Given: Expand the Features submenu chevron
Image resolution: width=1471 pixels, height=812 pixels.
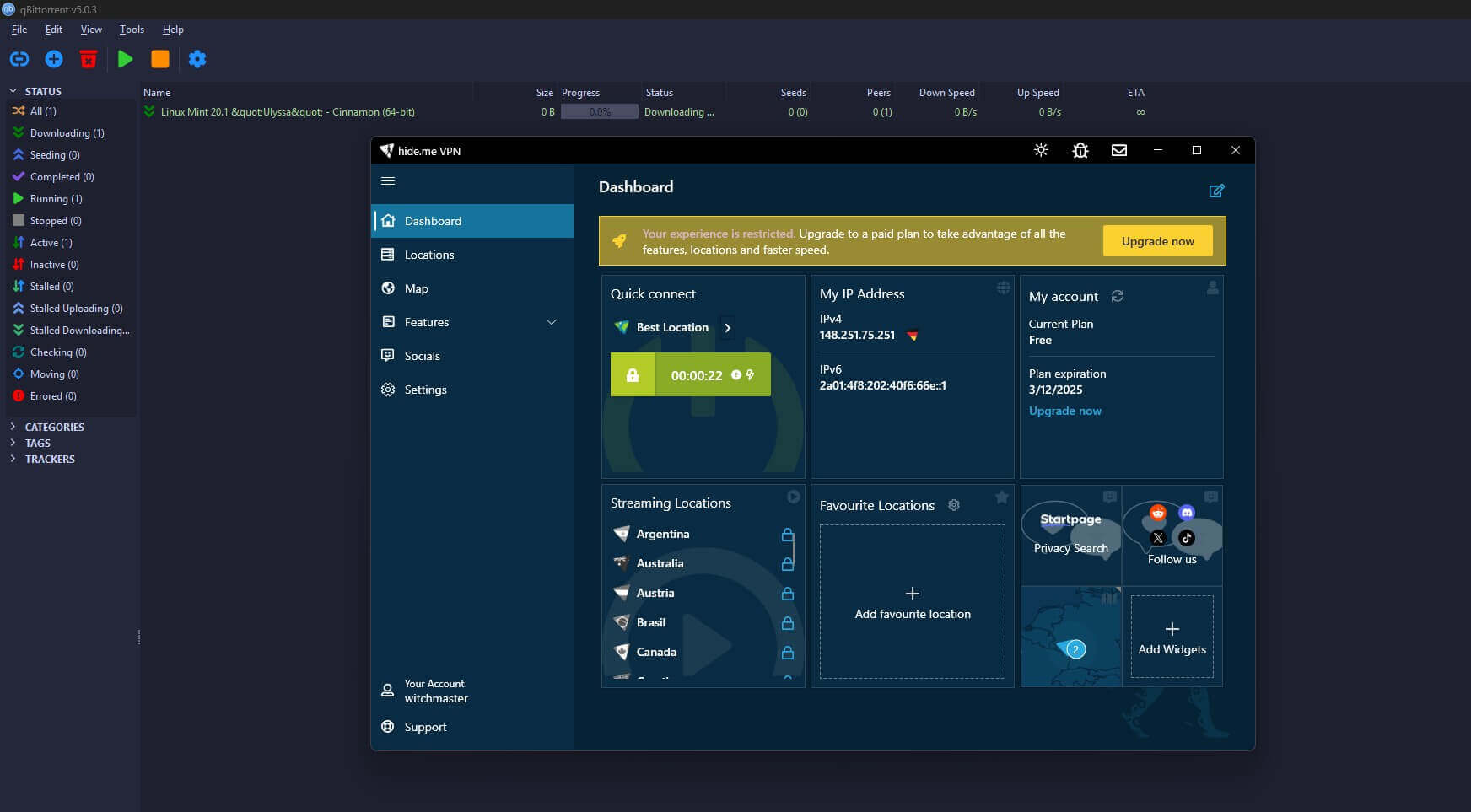Looking at the screenshot, I should 552,322.
